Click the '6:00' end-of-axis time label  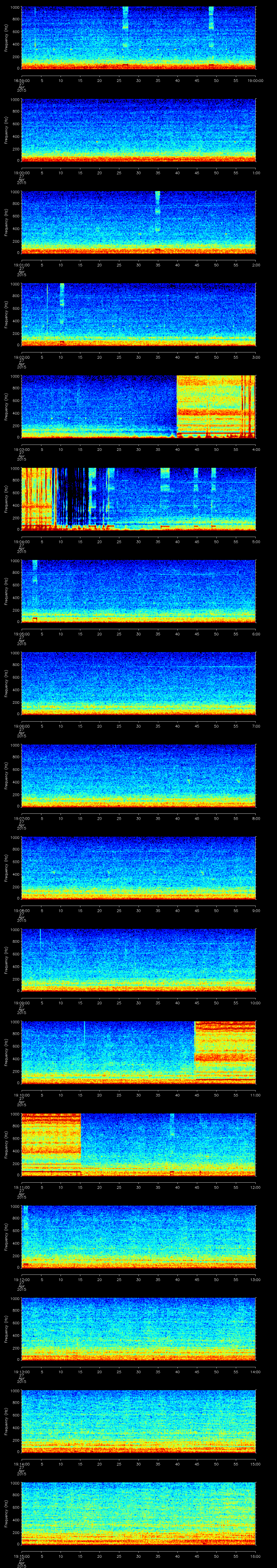pos(256,634)
